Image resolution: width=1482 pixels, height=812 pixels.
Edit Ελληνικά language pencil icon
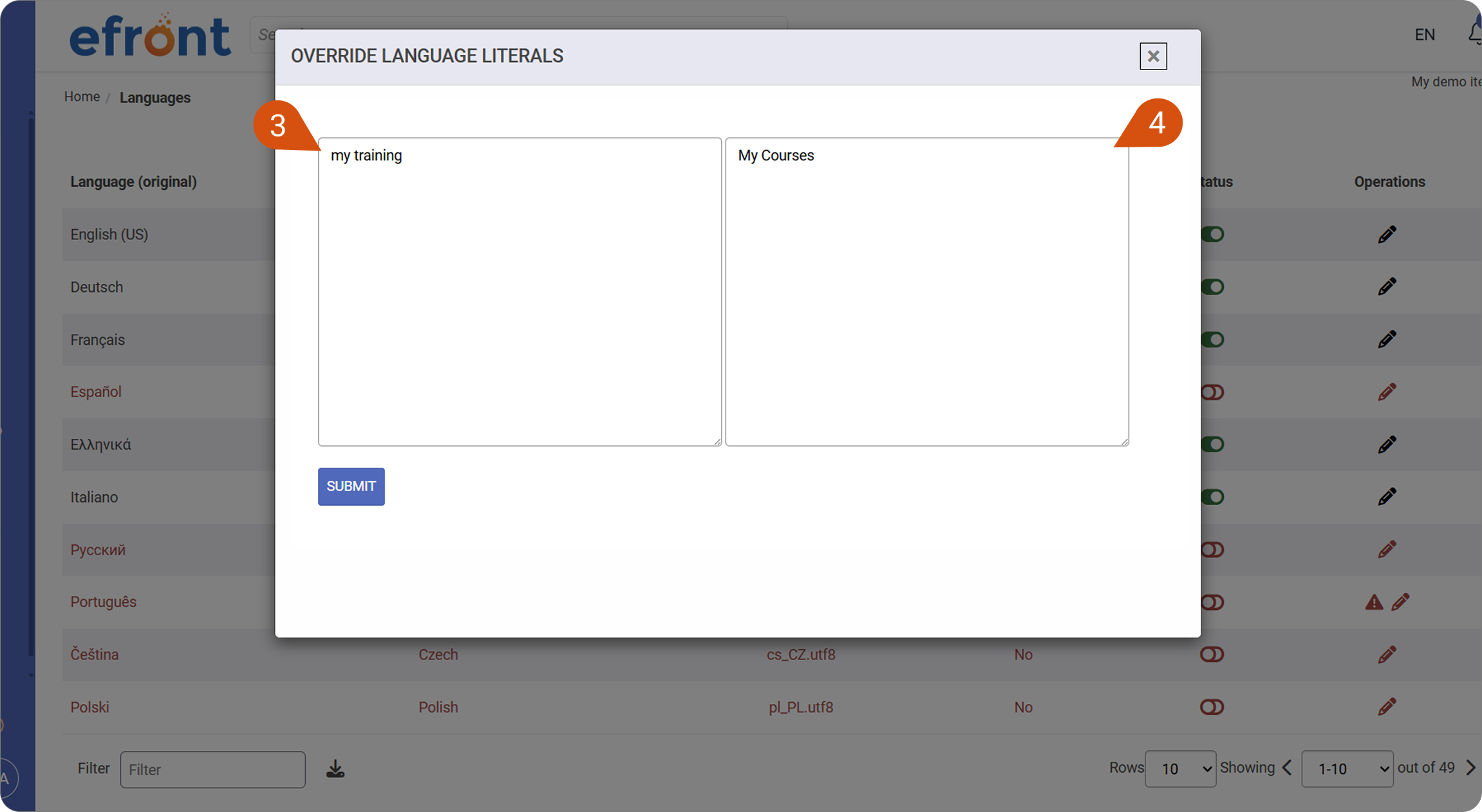(1387, 445)
